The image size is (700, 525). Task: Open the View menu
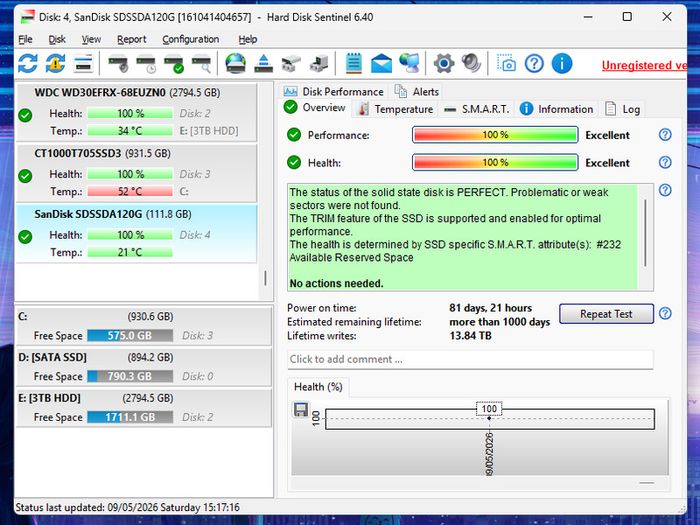tap(91, 39)
